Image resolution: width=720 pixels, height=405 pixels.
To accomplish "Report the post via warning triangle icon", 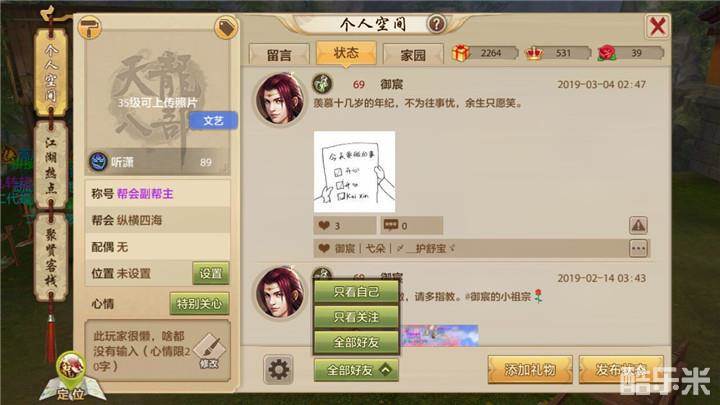I will [x=638, y=225].
